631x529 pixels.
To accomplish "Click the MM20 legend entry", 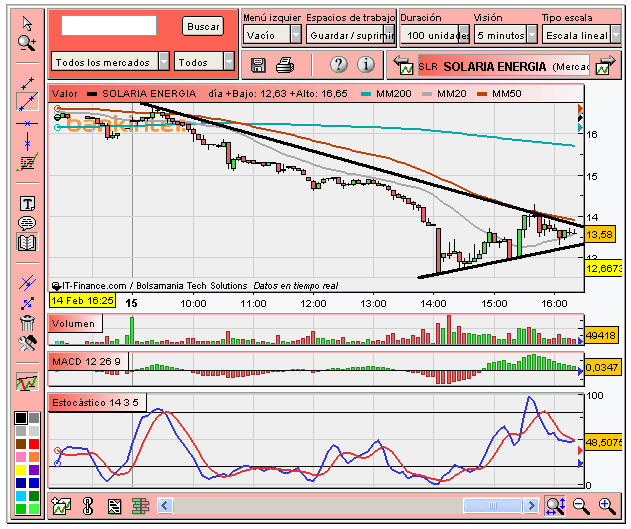I will pyautogui.click(x=444, y=94).
